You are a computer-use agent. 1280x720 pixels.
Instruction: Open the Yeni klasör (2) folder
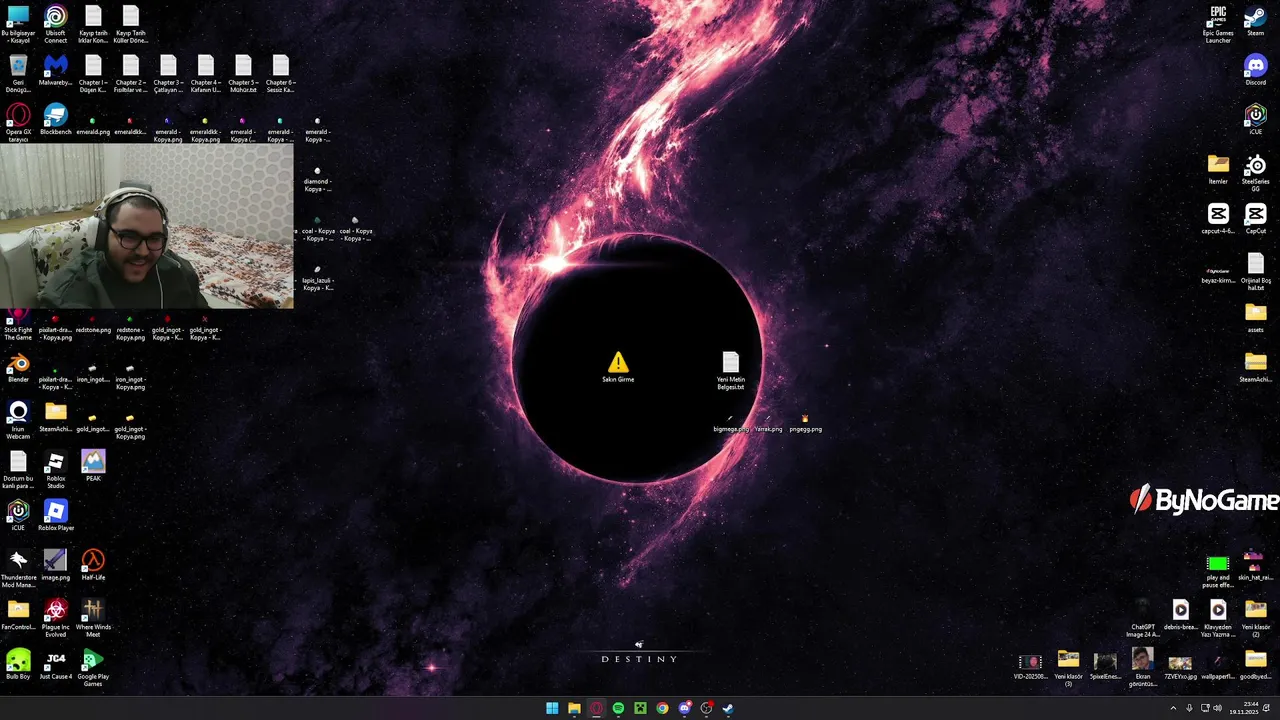pyautogui.click(x=1255, y=618)
